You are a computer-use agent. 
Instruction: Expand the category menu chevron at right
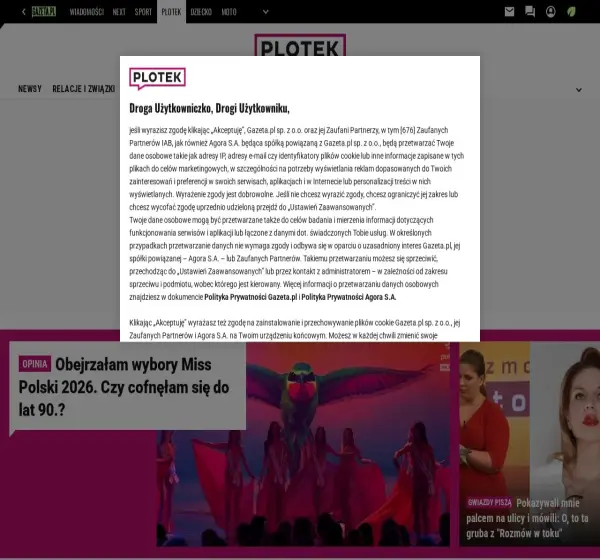click(x=579, y=90)
